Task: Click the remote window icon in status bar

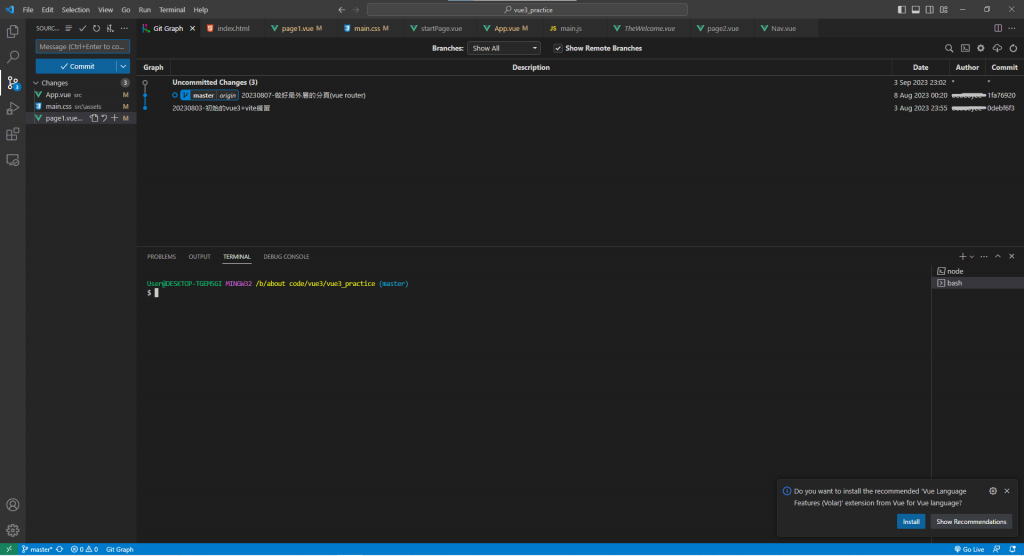Action: 8,549
